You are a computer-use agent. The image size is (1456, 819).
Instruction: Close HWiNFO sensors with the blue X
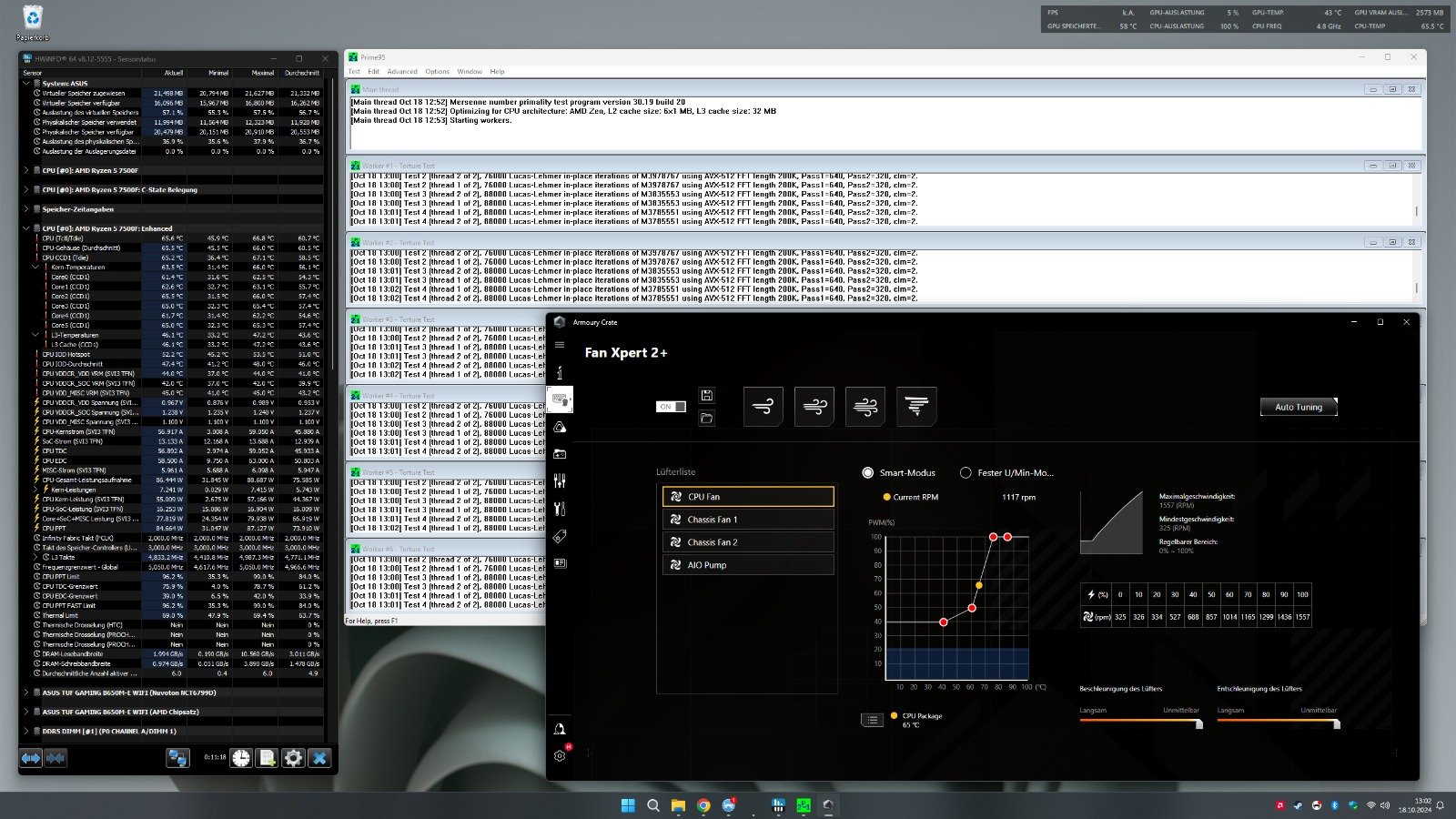(x=319, y=758)
